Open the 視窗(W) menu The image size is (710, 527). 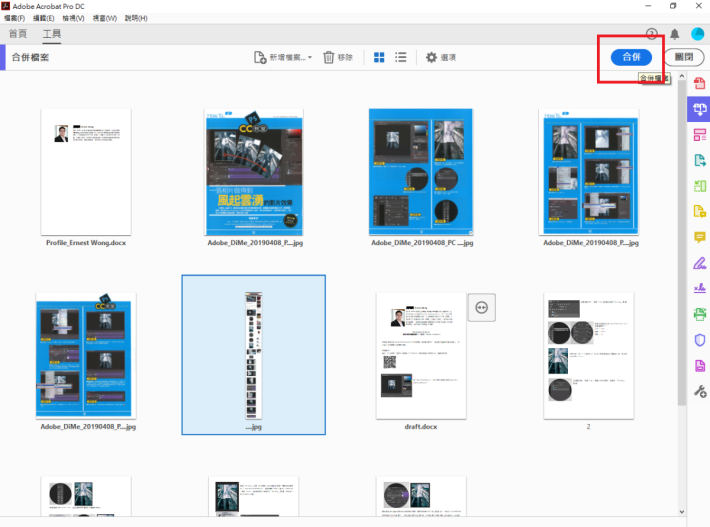point(105,18)
